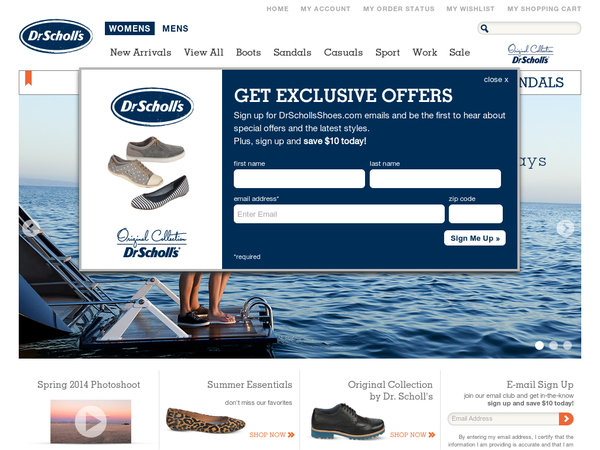This screenshot has height=450, width=600.
Task: Switch to the MENS tab
Action: click(x=175, y=29)
